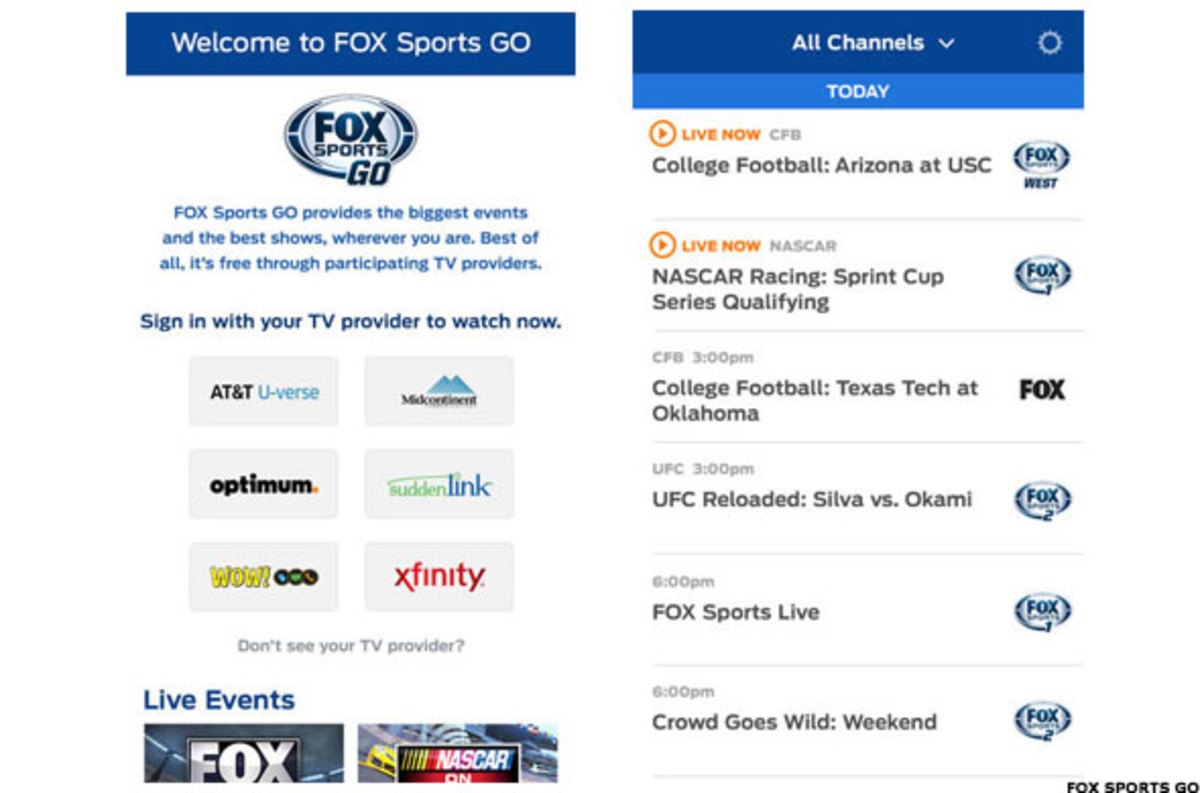This screenshot has width=1200, height=793.
Task: Sign in with Xfinity
Action: pyautogui.click(x=439, y=577)
